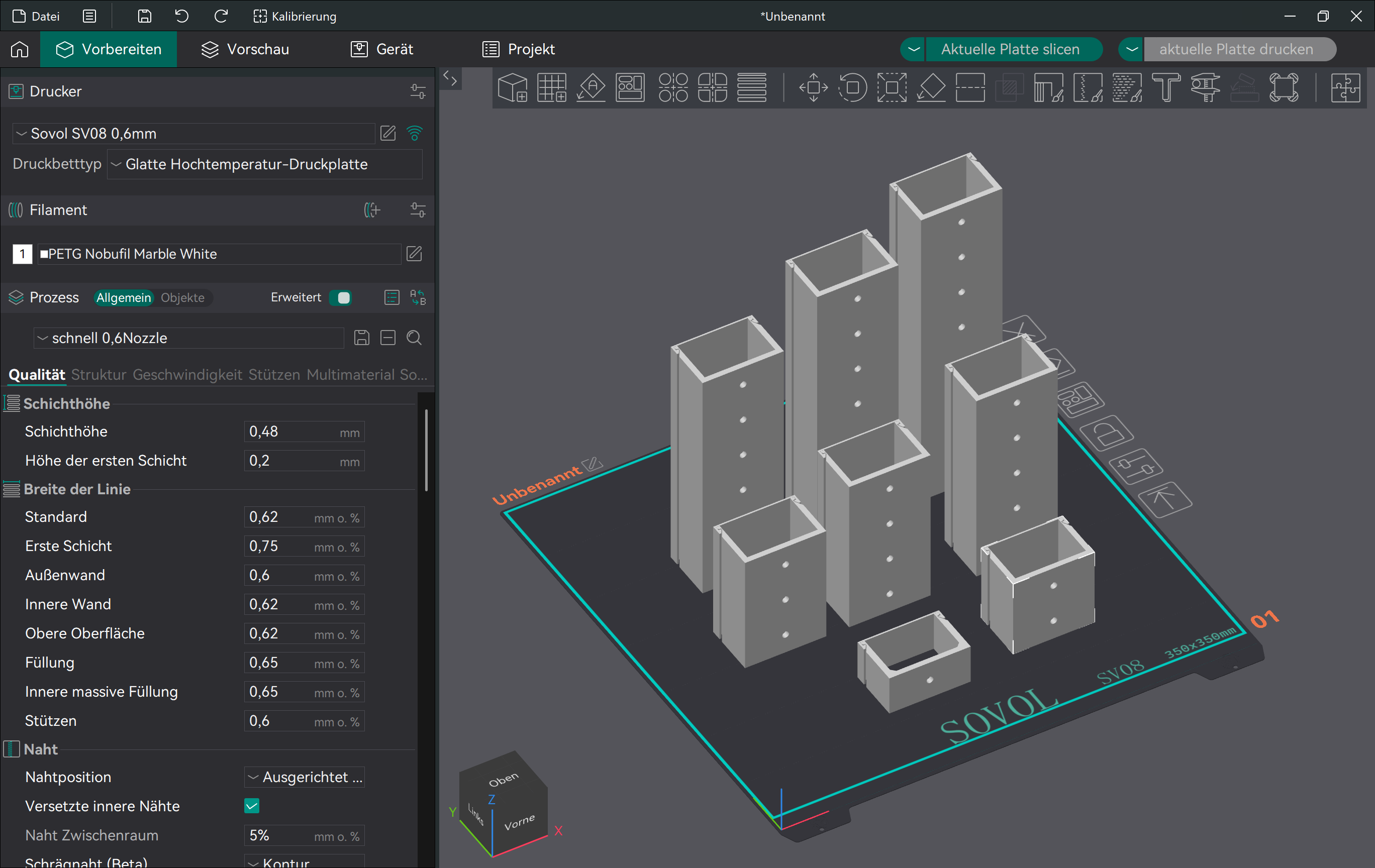
Task: Click the Wi-Fi printer connection icon
Action: (x=415, y=134)
